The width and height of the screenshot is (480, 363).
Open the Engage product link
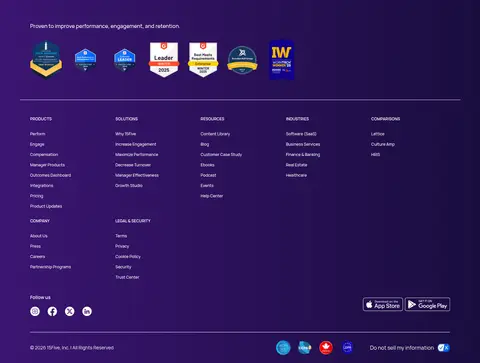pyautogui.click(x=37, y=144)
